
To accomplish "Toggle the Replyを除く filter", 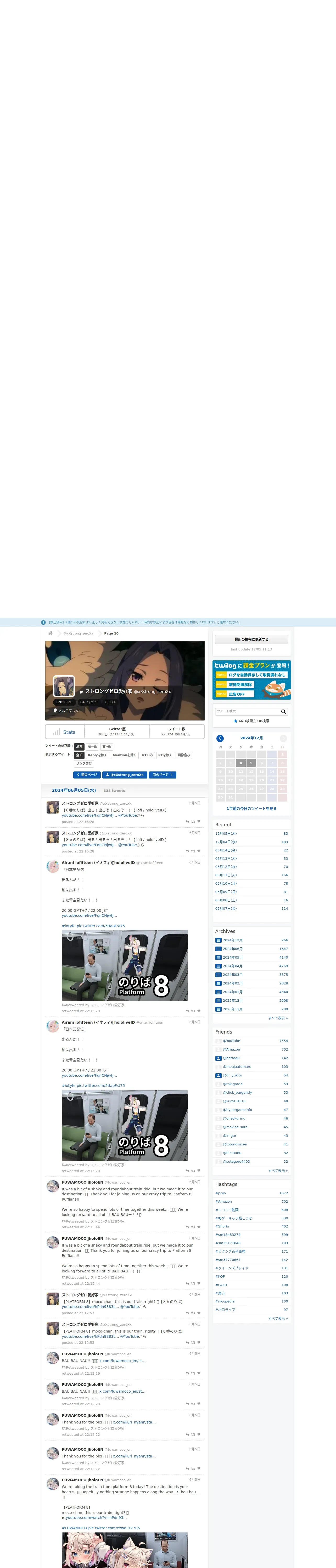I will [x=98, y=756].
